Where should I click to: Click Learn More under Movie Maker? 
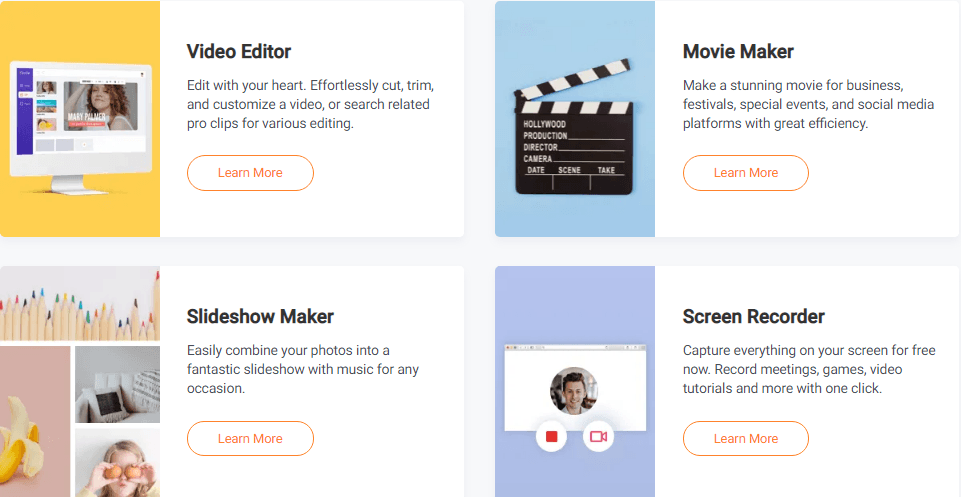point(745,173)
